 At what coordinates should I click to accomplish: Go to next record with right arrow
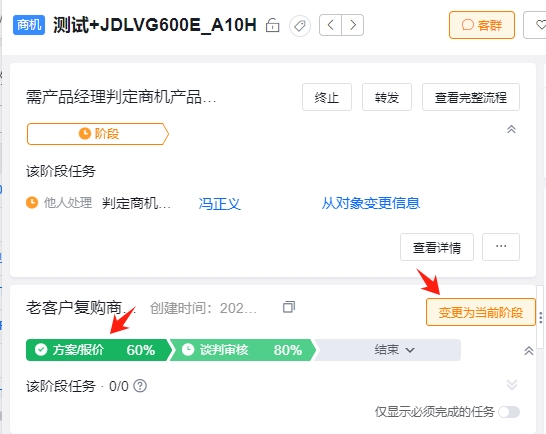353,25
